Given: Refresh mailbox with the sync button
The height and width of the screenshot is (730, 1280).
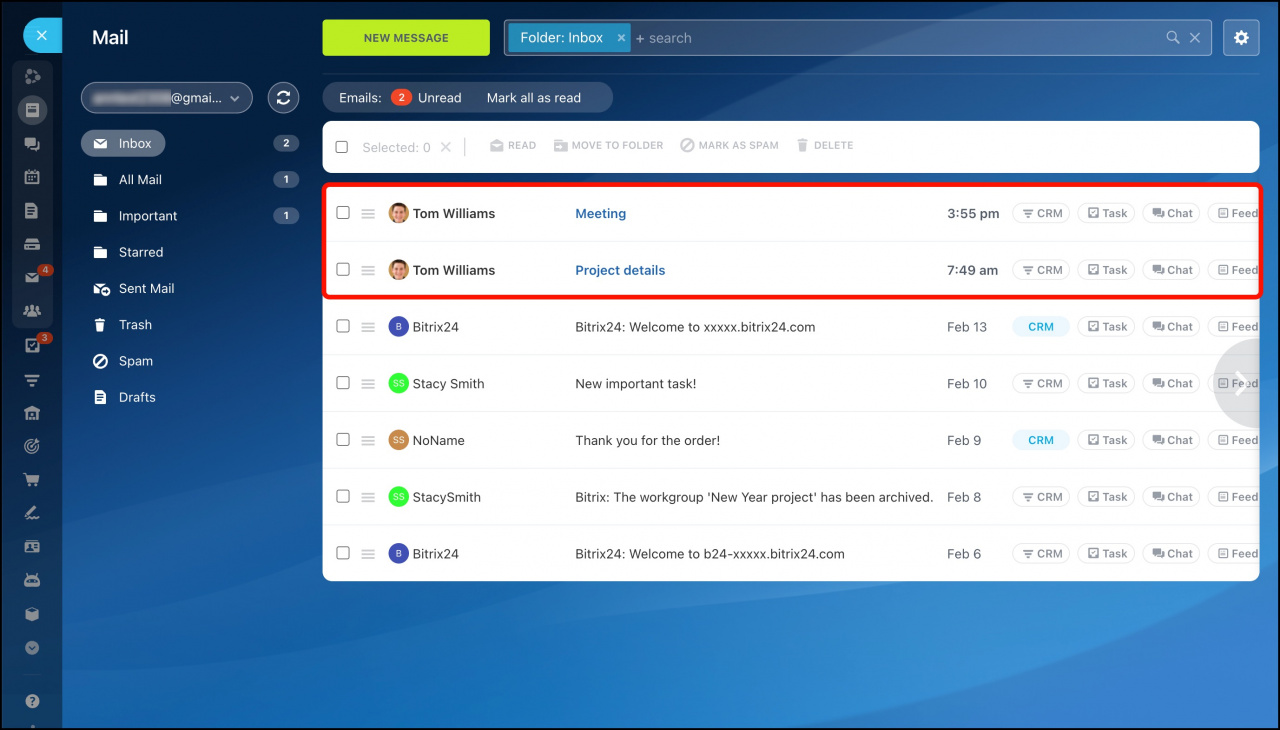Looking at the screenshot, I should click(283, 97).
